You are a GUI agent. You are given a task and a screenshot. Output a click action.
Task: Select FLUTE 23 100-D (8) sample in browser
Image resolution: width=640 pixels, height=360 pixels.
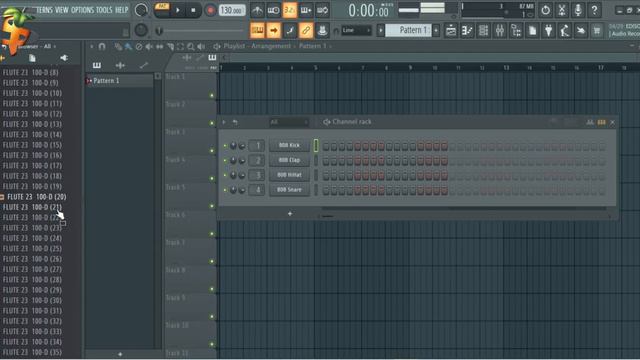click(x=31, y=72)
